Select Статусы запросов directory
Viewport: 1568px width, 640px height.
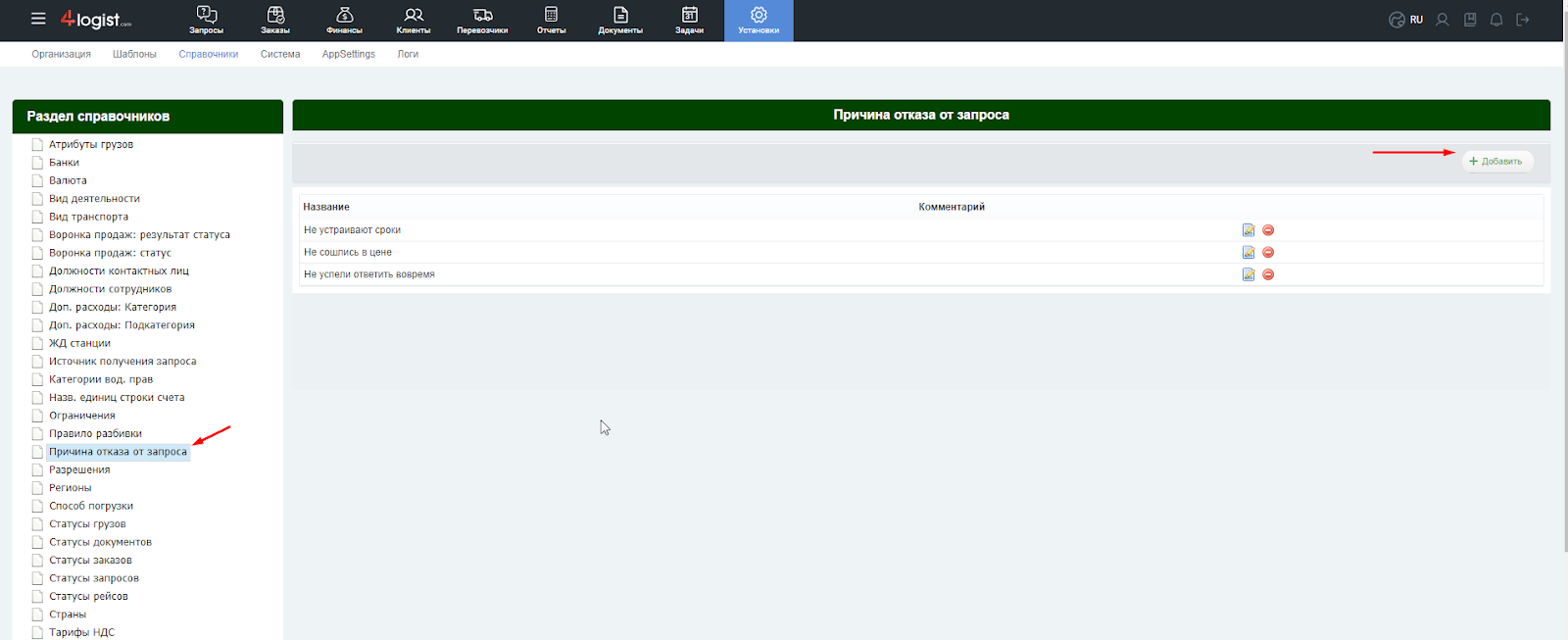pos(94,578)
